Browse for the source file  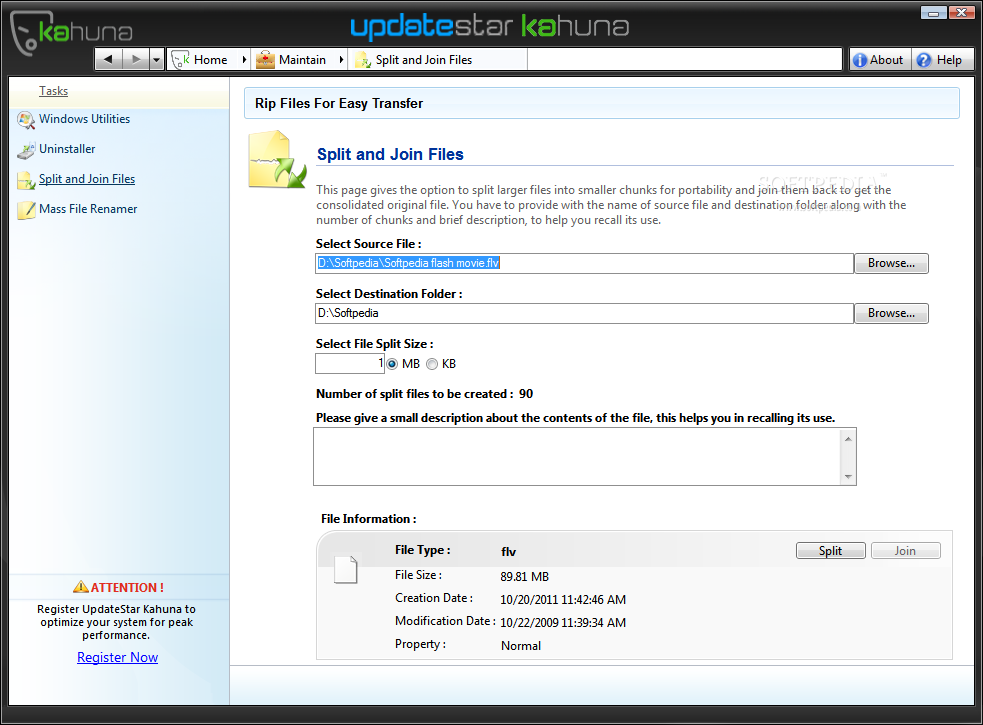[891, 263]
